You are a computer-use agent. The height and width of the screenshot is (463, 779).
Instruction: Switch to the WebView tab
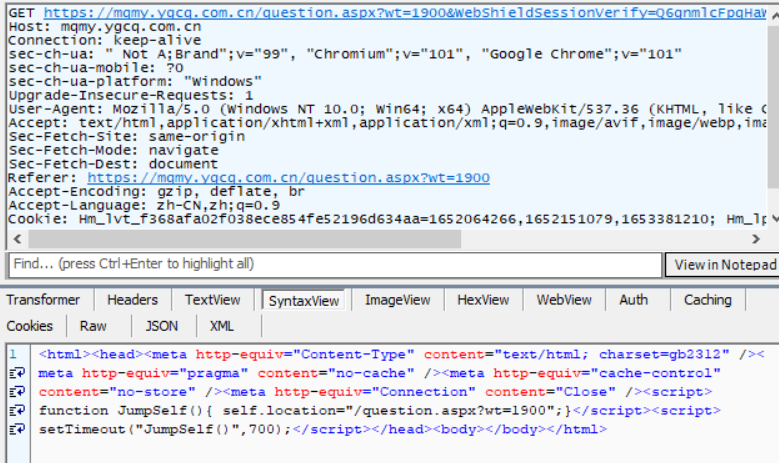564,300
